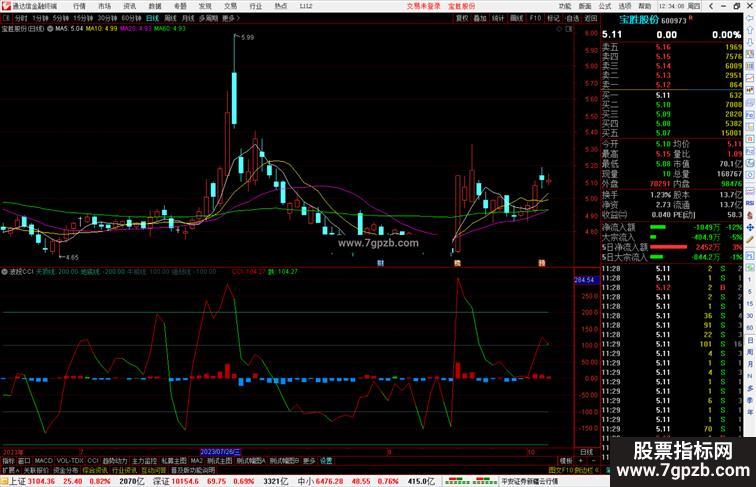Select the 日线 daily period
Viewport: 756px width, 487px height.
click(152, 18)
